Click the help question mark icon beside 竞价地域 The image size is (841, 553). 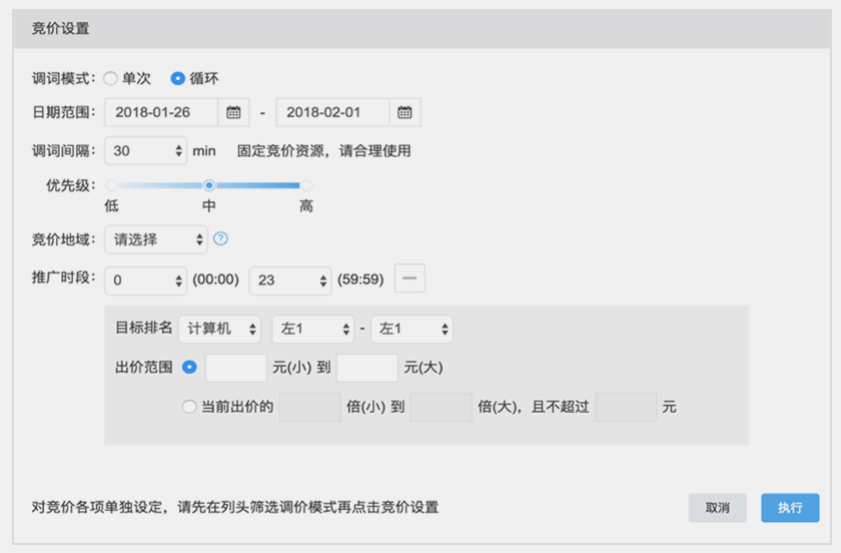[221, 239]
